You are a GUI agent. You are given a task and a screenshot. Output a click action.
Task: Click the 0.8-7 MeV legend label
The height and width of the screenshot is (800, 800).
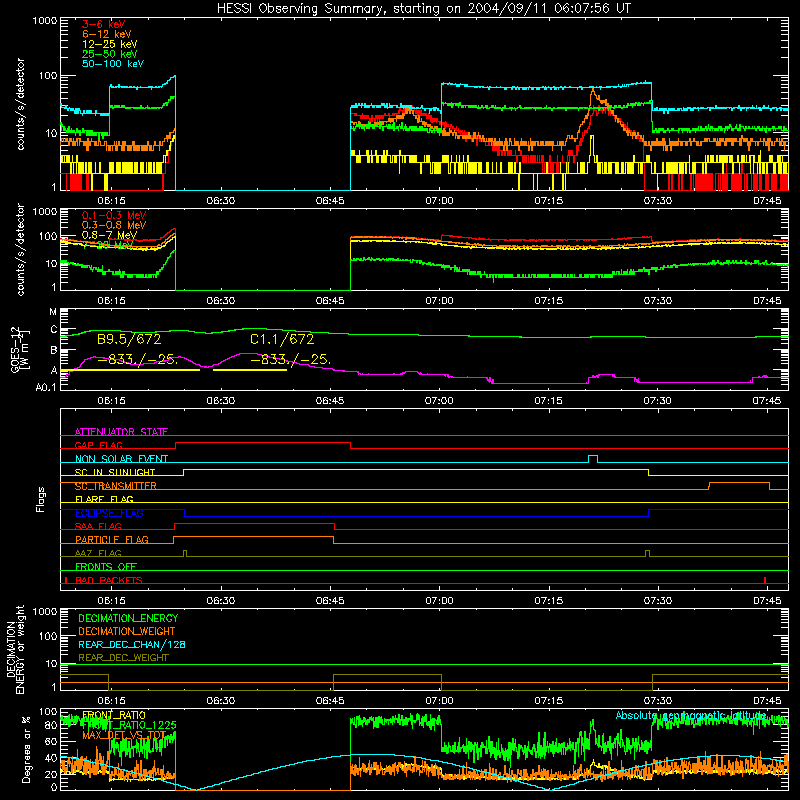[x=110, y=235]
